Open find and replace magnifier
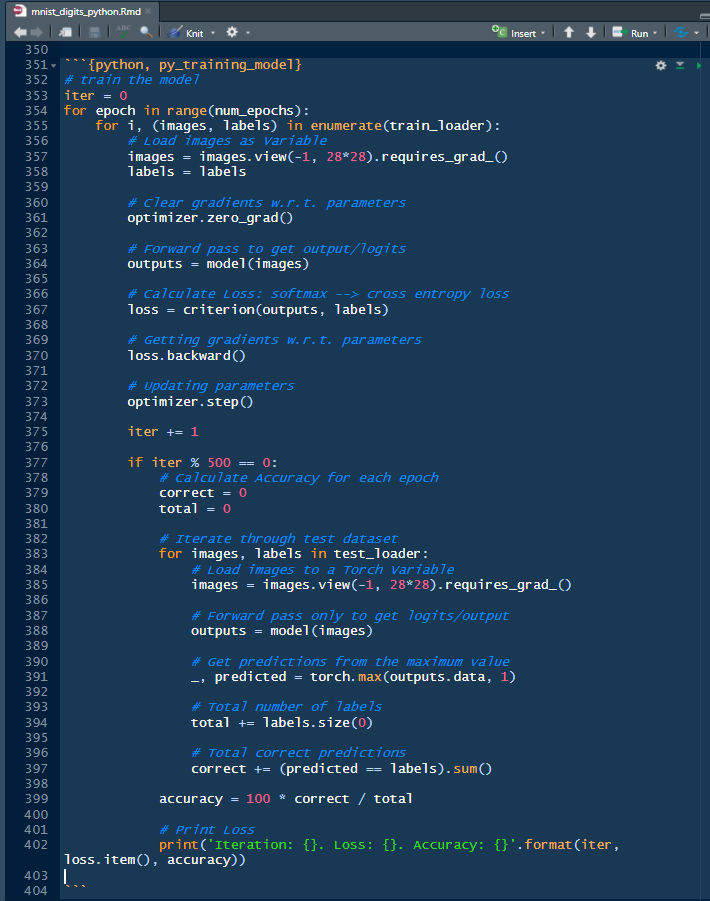The image size is (710, 901). tap(146, 33)
